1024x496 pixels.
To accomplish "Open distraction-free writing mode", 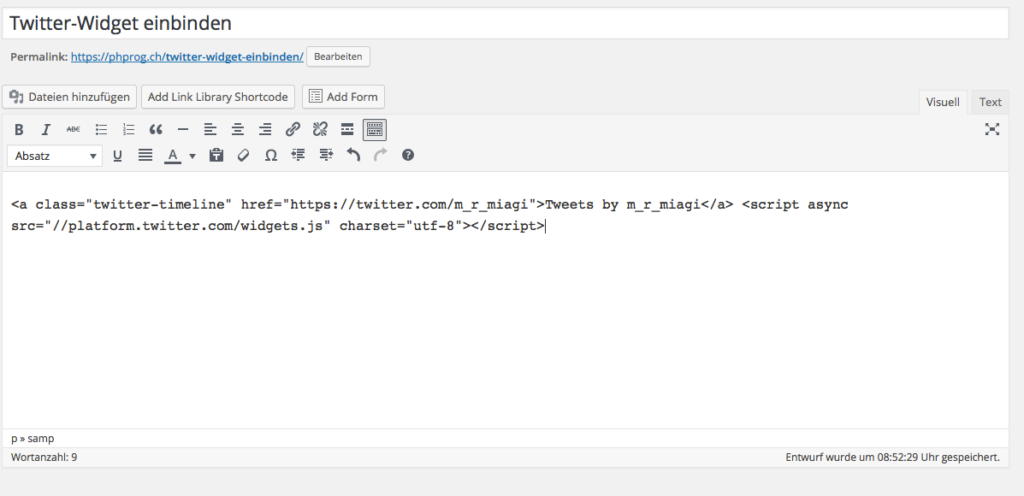I will 992,129.
